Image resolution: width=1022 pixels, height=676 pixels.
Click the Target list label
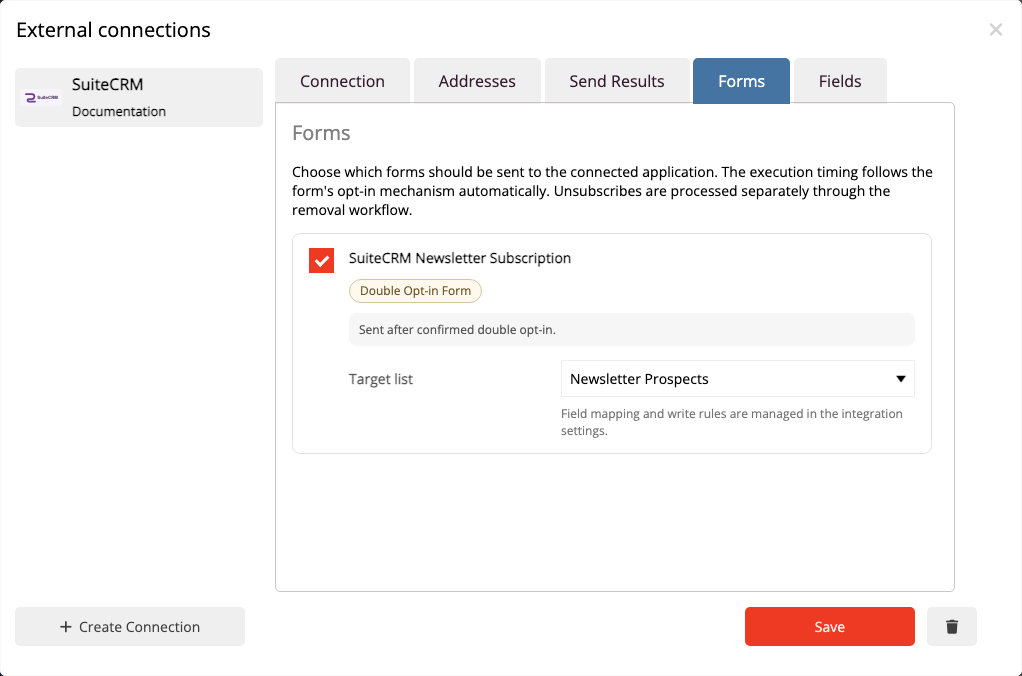point(381,379)
